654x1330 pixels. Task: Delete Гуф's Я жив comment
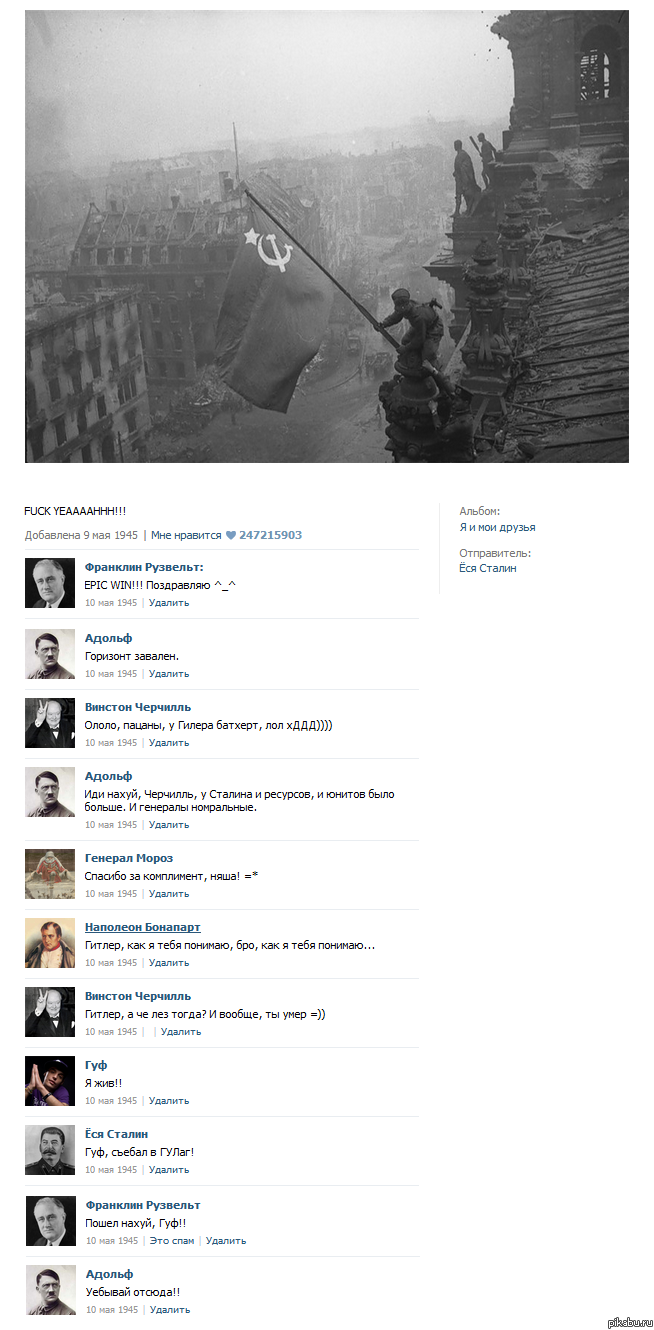[x=169, y=1101]
